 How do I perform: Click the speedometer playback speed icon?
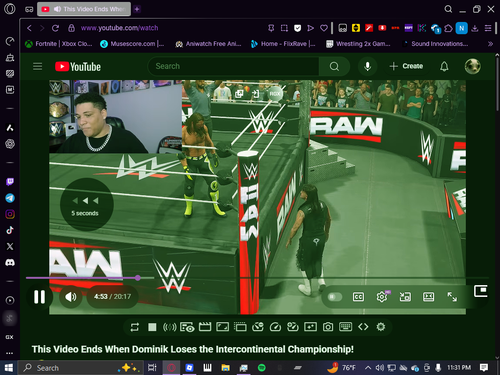[275, 327]
